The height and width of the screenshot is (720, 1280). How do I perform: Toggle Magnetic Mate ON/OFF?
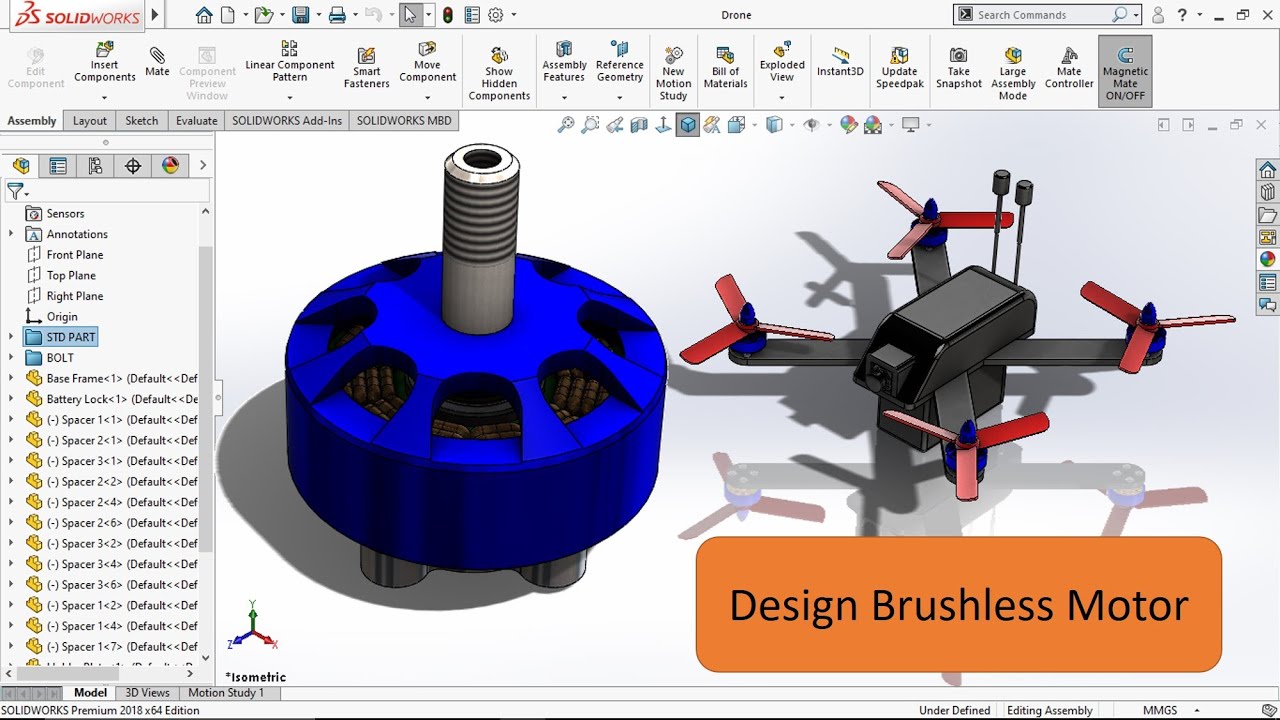[x=1125, y=71]
